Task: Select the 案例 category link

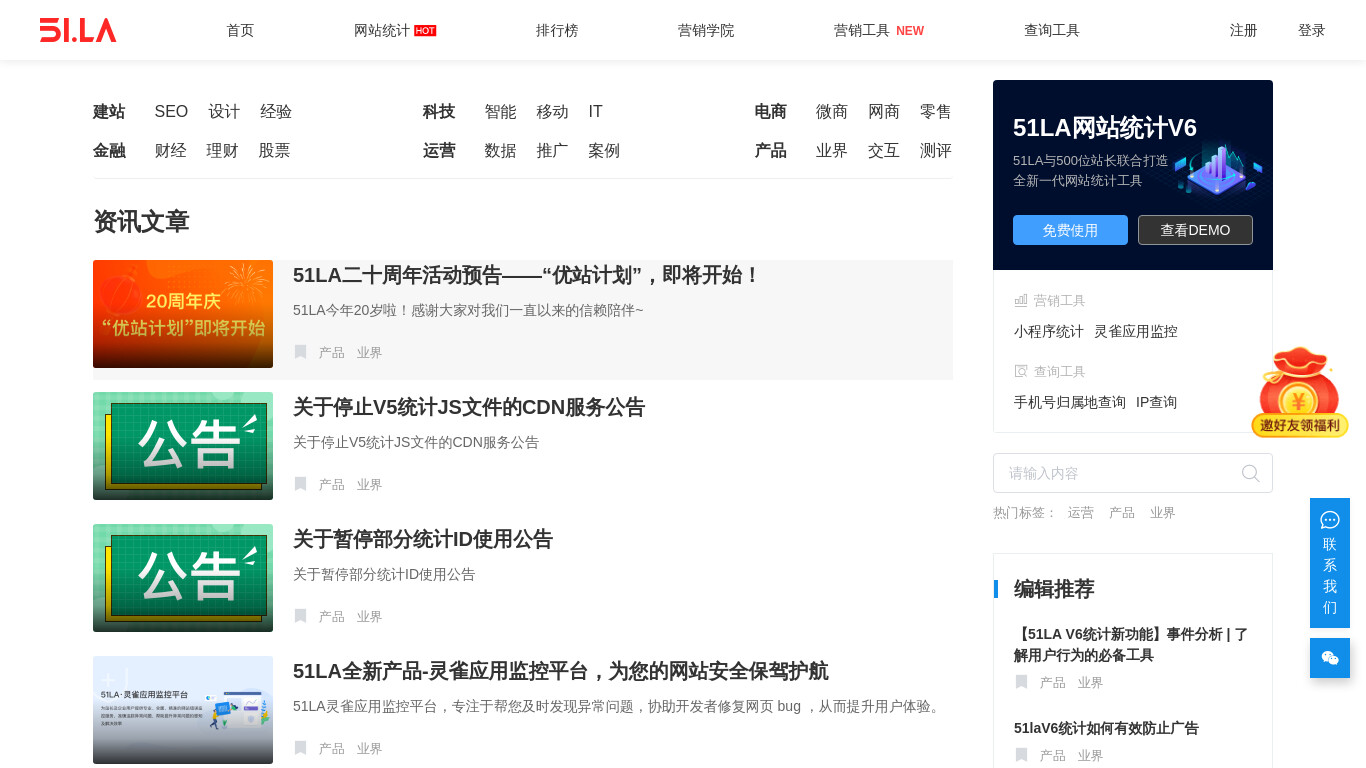Action: 604,151
